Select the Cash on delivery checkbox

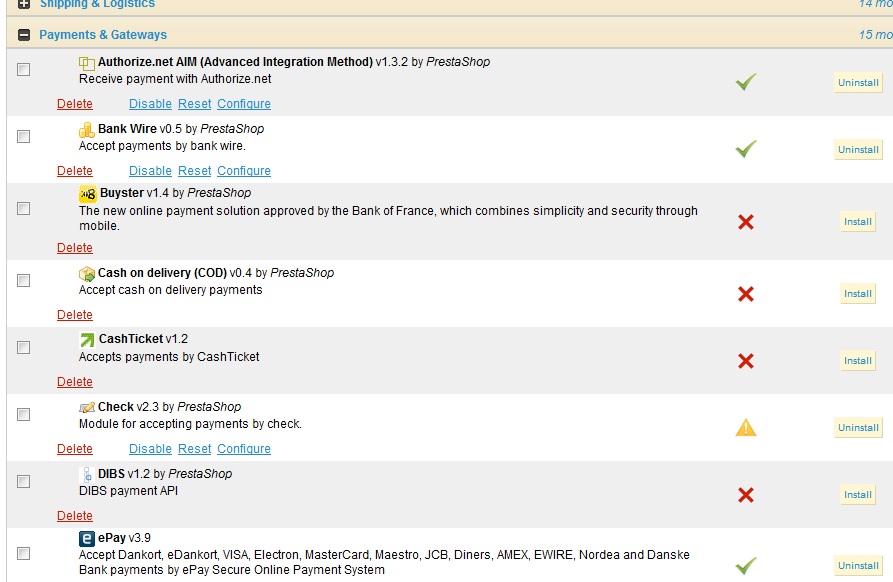pos(24,281)
